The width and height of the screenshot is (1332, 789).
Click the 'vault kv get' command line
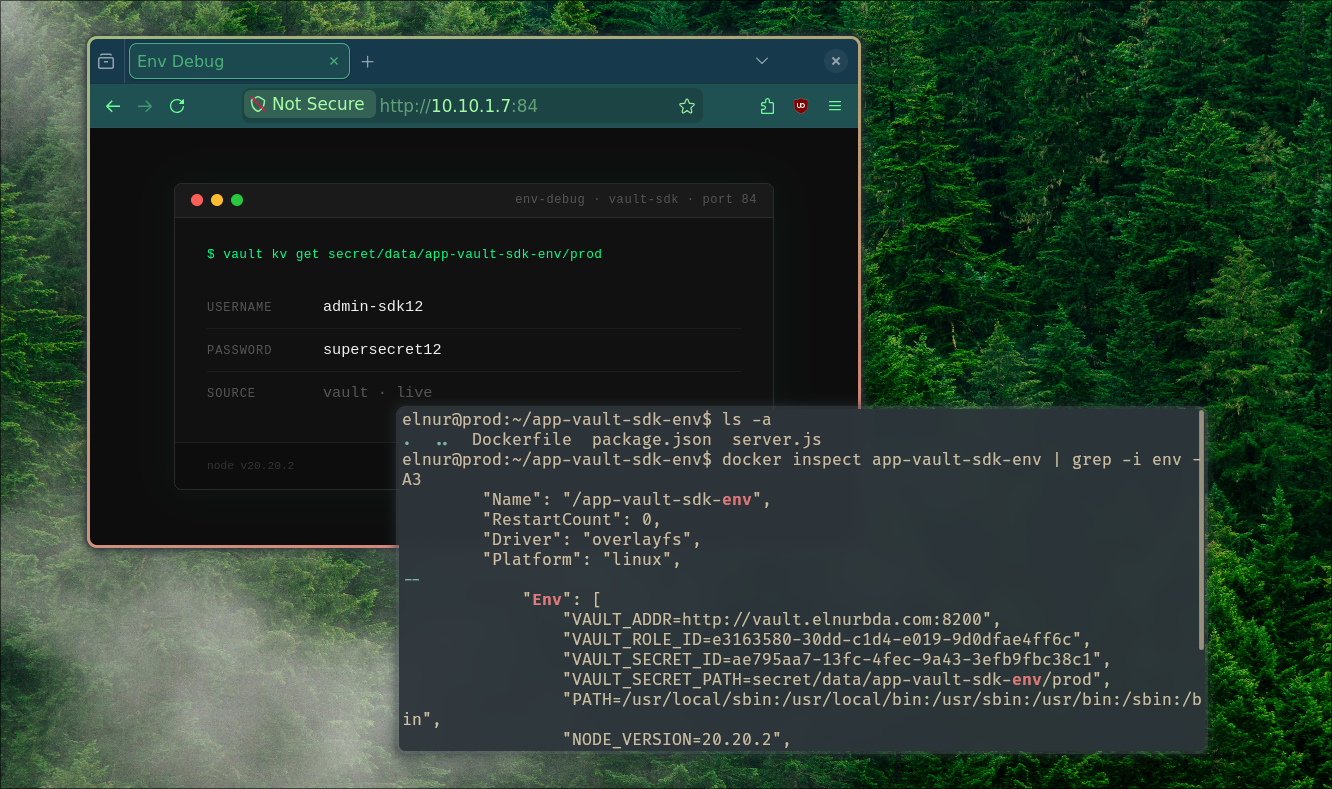[x=404, y=254]
